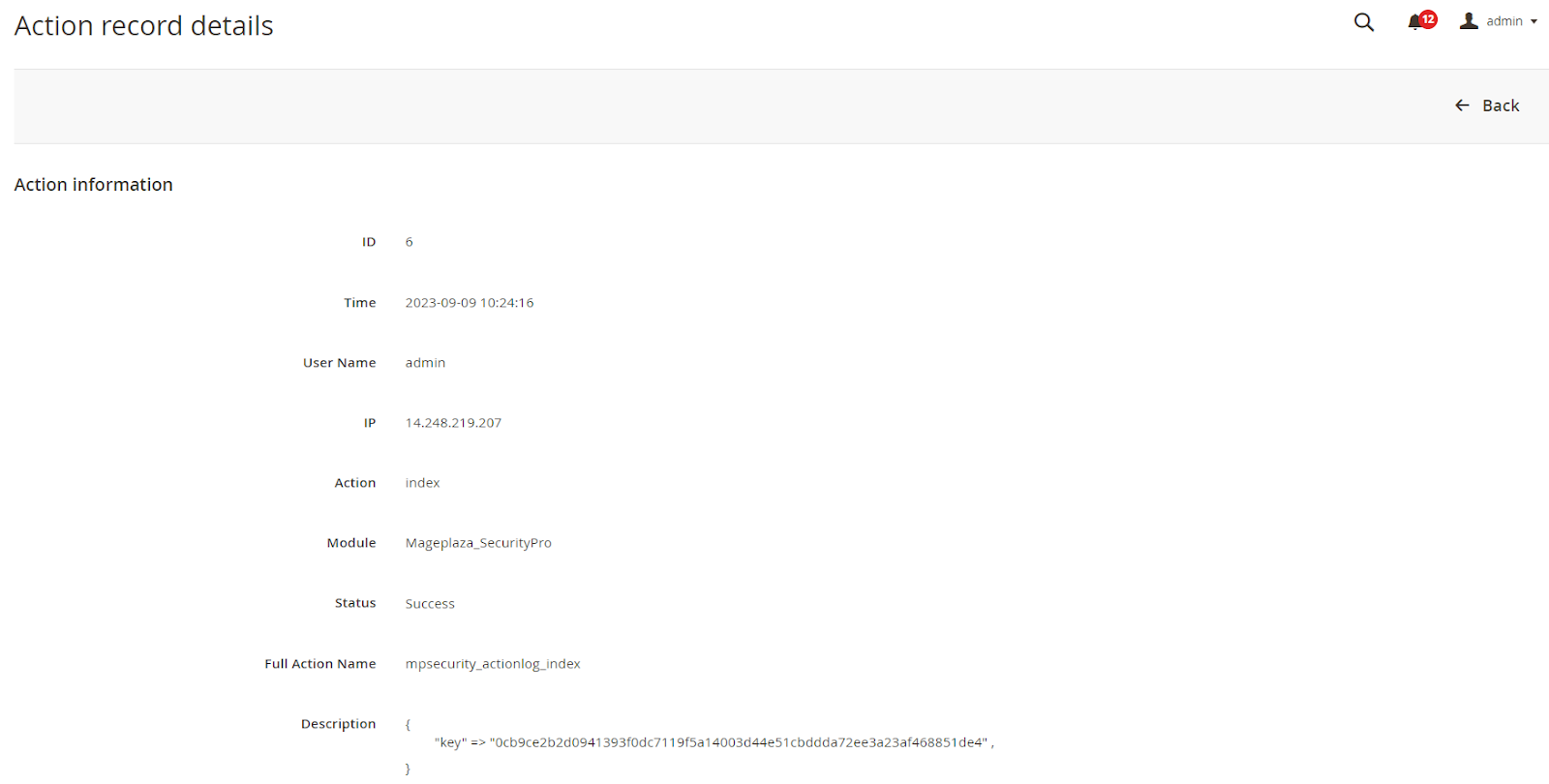Click the red 12 notification badge
The height and width of the screenshot is (784, 1549).
point(1428,19)
